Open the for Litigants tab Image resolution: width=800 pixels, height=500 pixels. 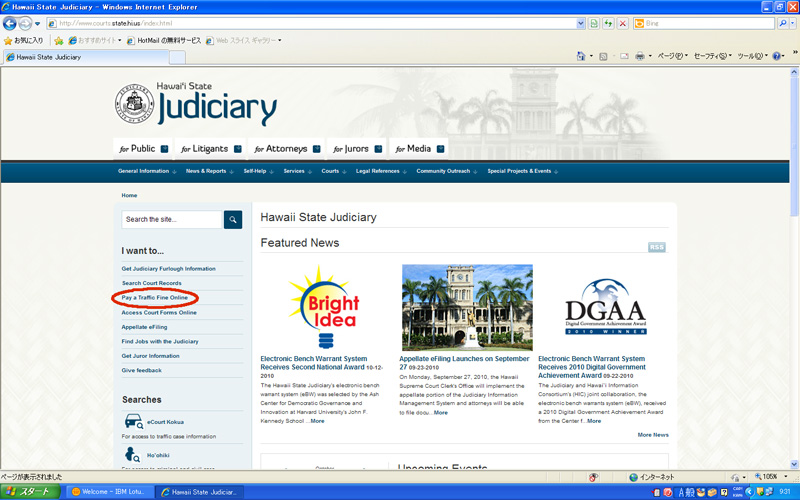point(211,148)
